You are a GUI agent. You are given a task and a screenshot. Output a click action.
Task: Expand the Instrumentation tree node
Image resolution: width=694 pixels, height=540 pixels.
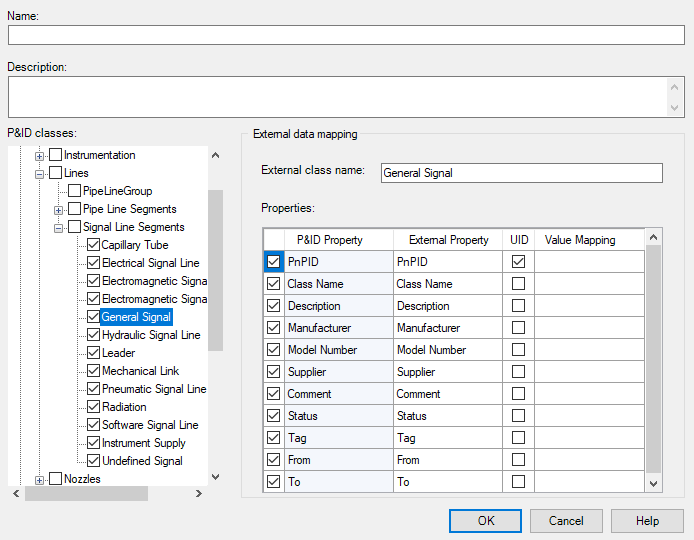click(41, 156)
